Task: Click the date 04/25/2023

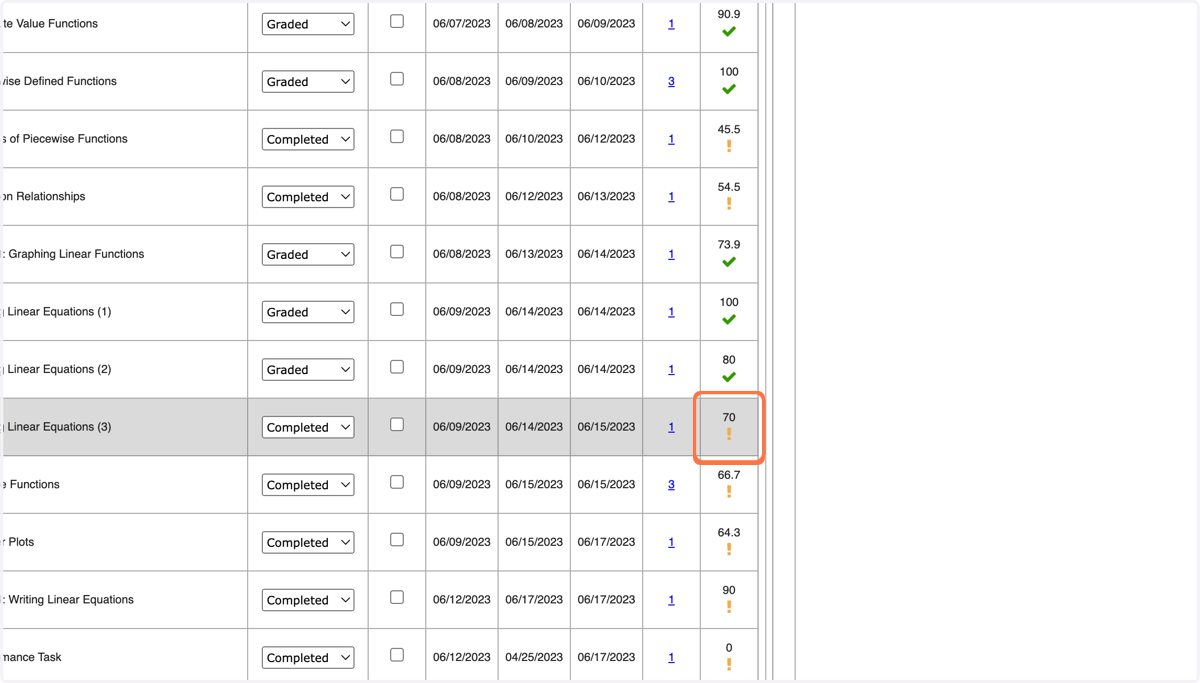Action: [x=534, y=657]
